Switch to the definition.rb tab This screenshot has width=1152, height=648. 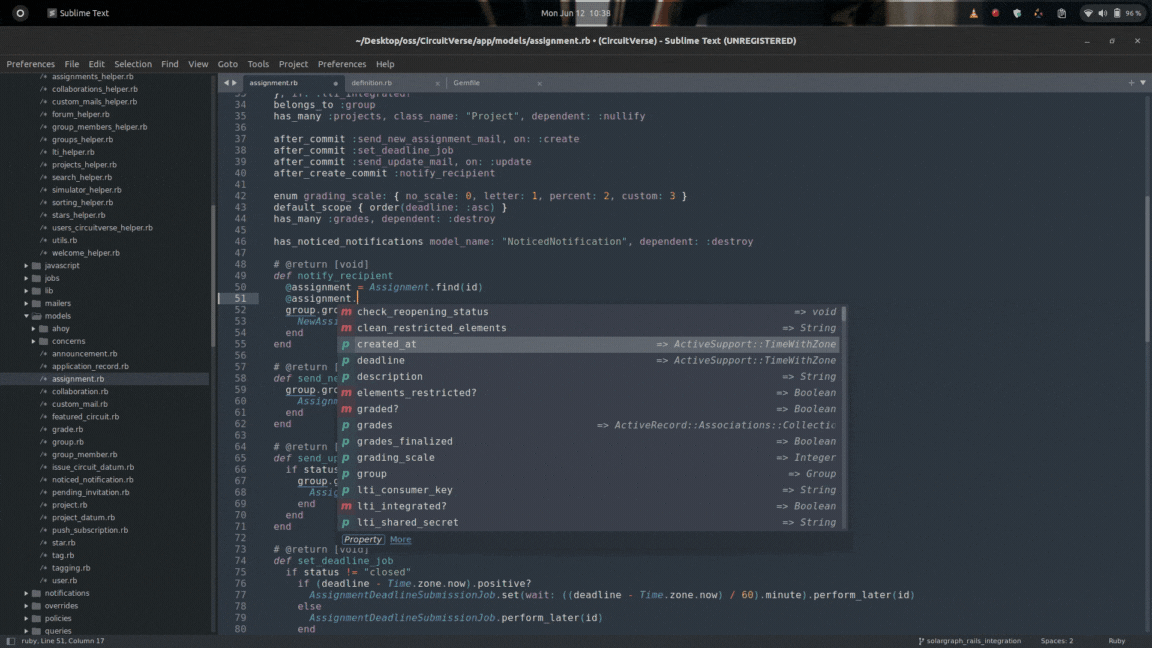coord(372,83)
